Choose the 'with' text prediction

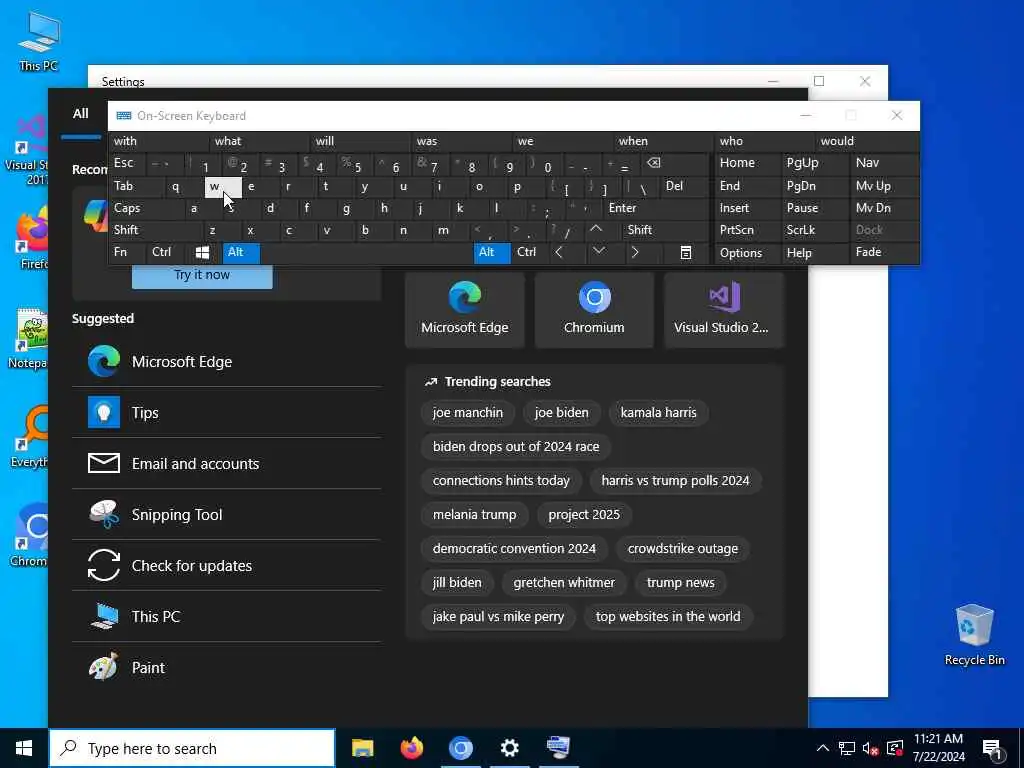coord(159,141)
